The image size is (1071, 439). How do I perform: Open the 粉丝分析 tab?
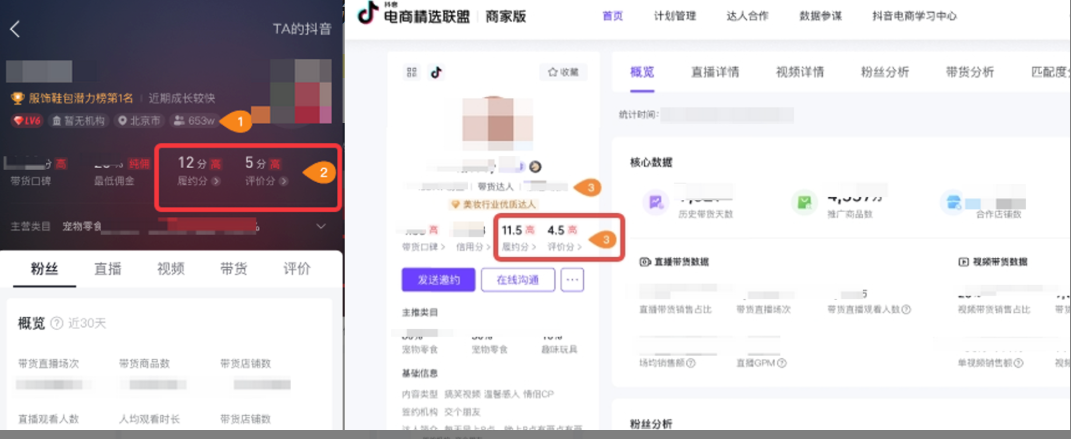point(884,72)
